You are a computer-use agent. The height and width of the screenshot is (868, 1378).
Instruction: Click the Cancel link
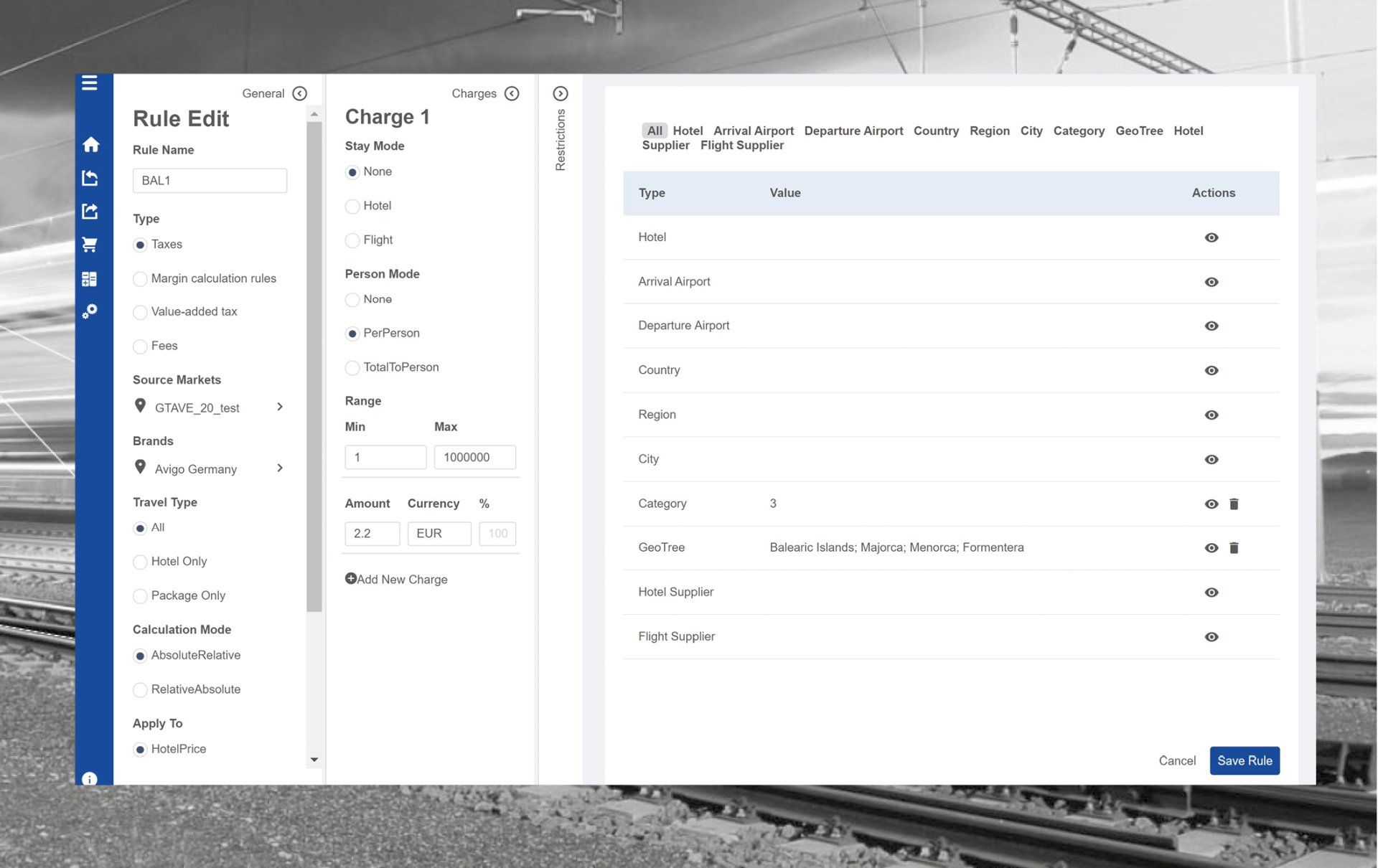coord(1177,761)
